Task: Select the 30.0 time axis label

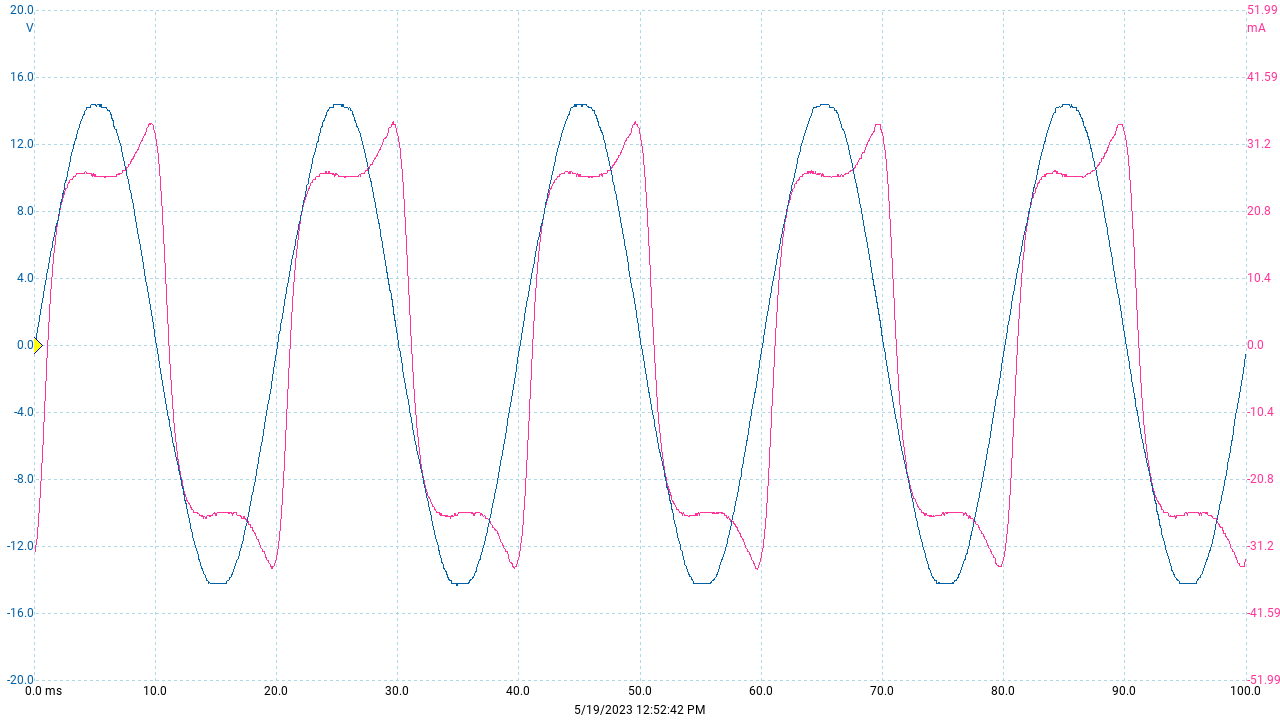Action: click(397, 691)
